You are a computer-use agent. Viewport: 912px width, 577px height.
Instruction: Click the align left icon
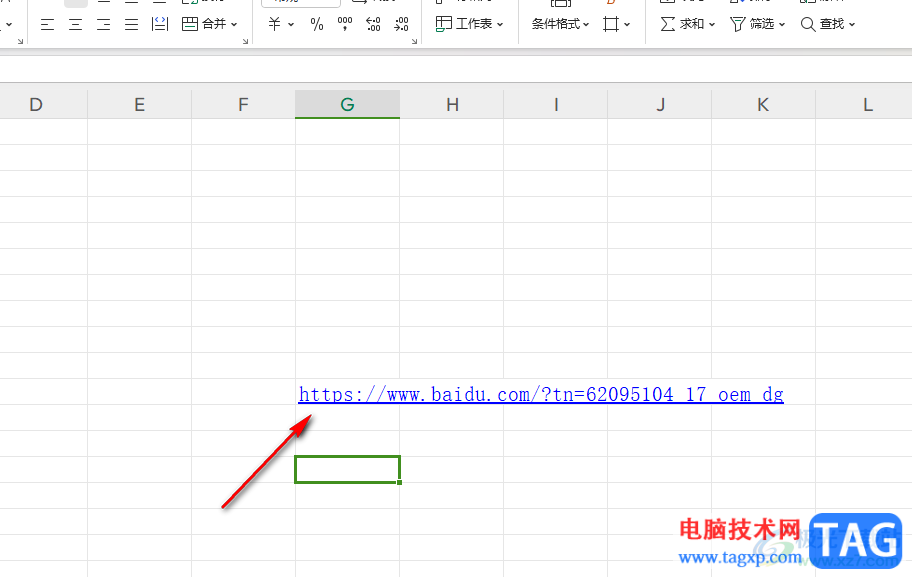tap(48, 24)
